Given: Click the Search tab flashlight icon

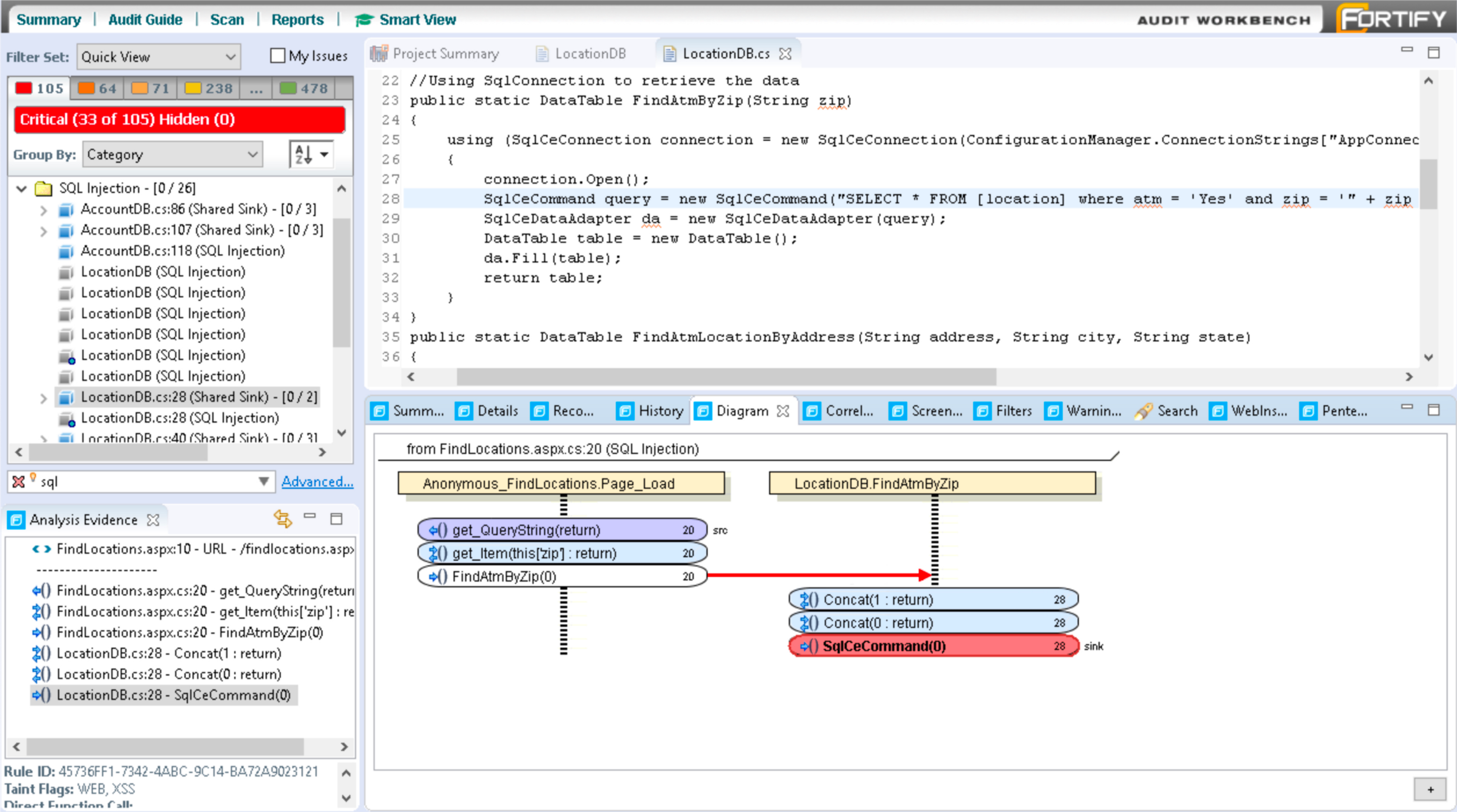Looking at the screenshot, I should tap(1143, 411).
